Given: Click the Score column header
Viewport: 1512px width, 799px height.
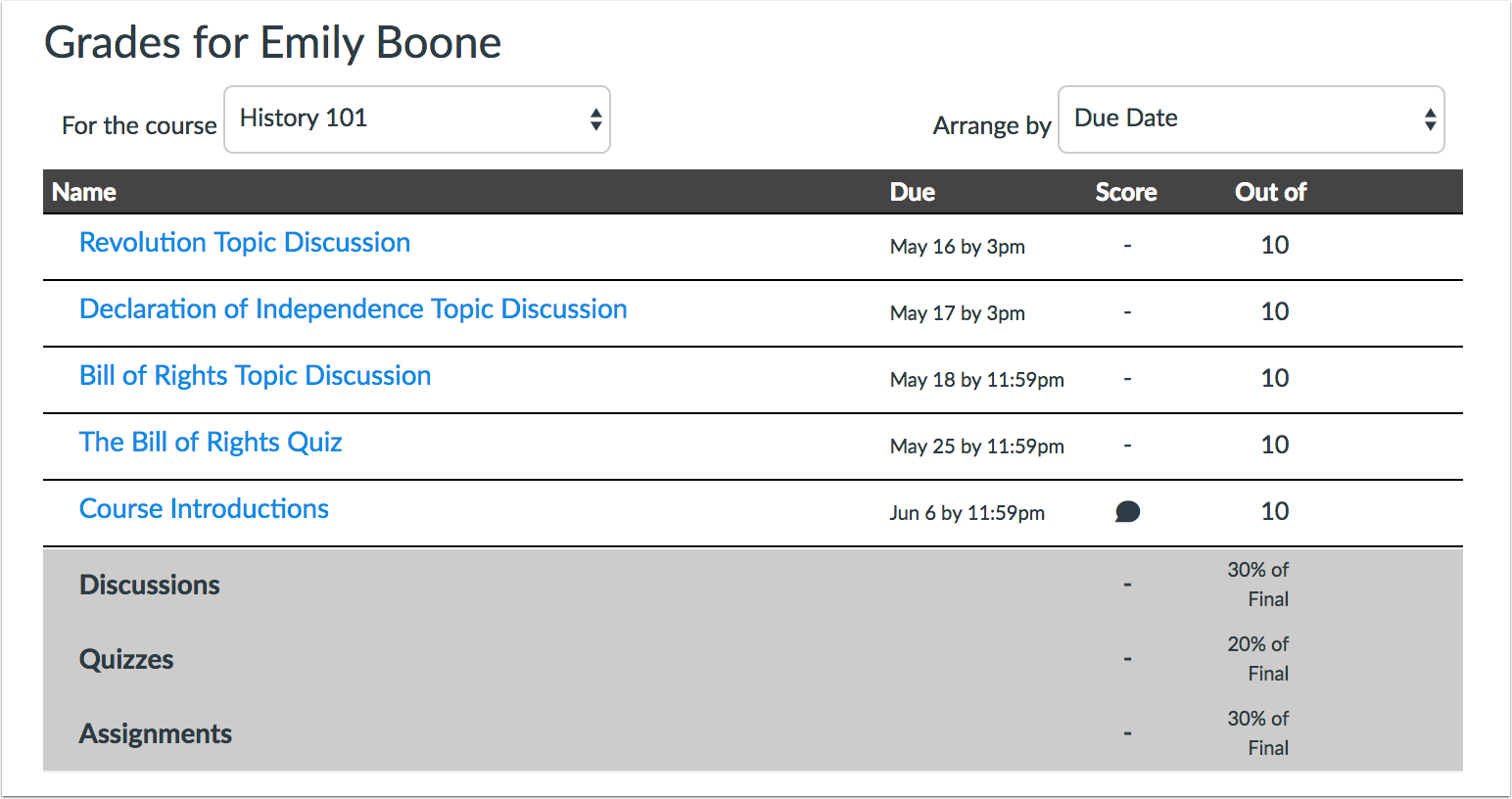Looking at the screenshot, I should (1125, 192).
